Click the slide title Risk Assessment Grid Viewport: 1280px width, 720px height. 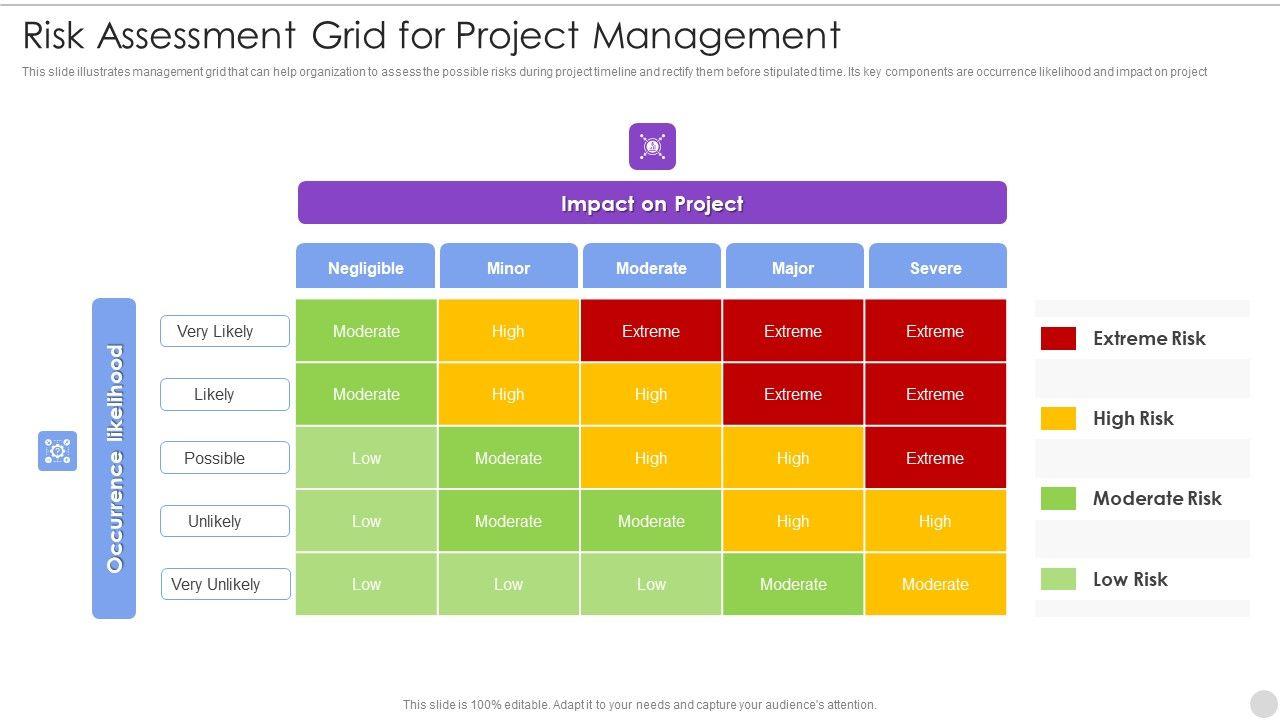431,36
